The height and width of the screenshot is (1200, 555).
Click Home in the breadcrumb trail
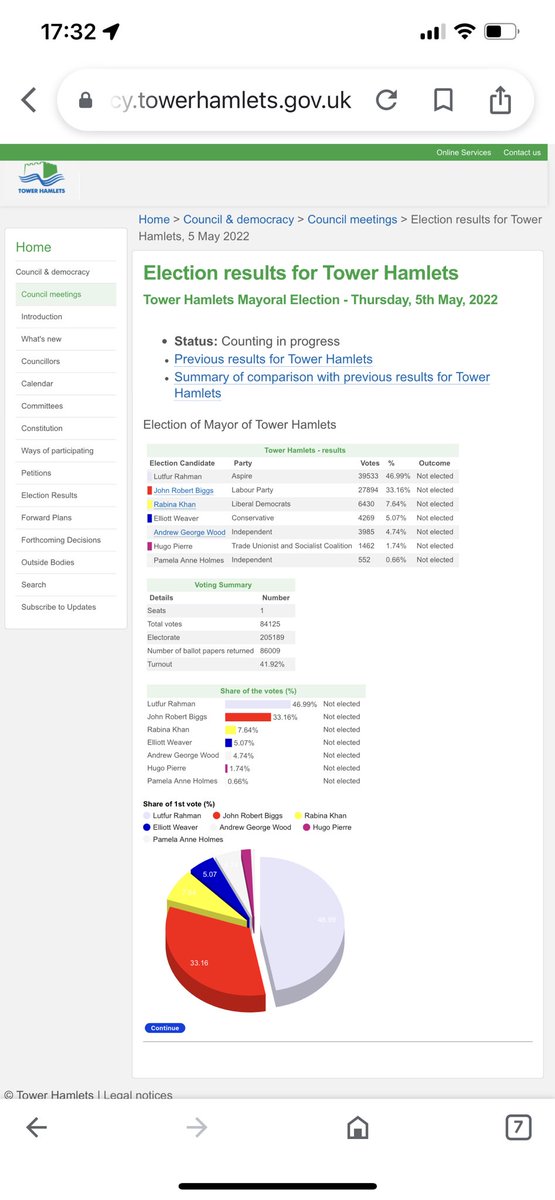point(154,219)
